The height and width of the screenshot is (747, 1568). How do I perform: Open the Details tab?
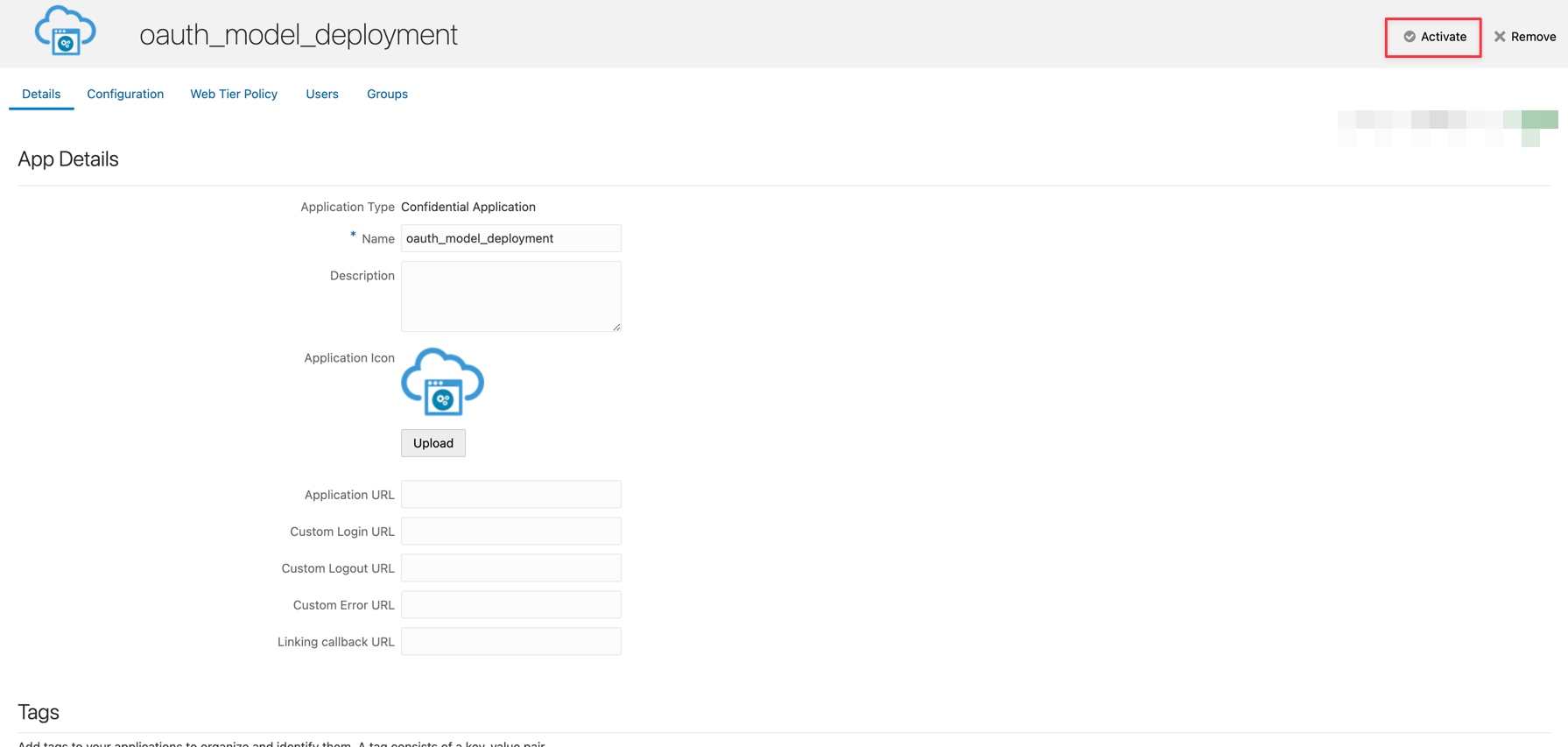tap(41, 94)
